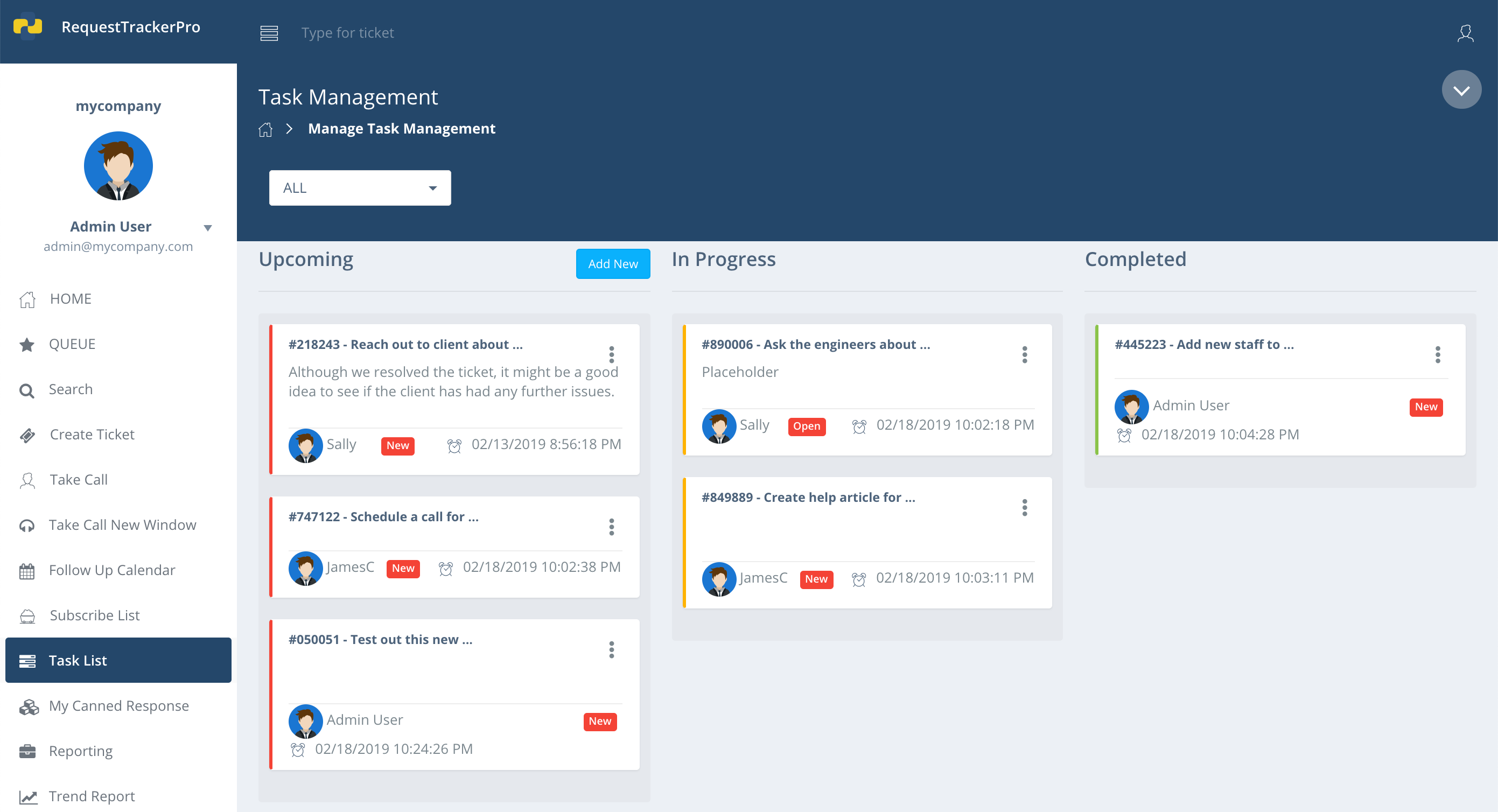Screen dimensions: 1498x812
Task: Click New status badge on task #445223
Action: click(1426, 407)
